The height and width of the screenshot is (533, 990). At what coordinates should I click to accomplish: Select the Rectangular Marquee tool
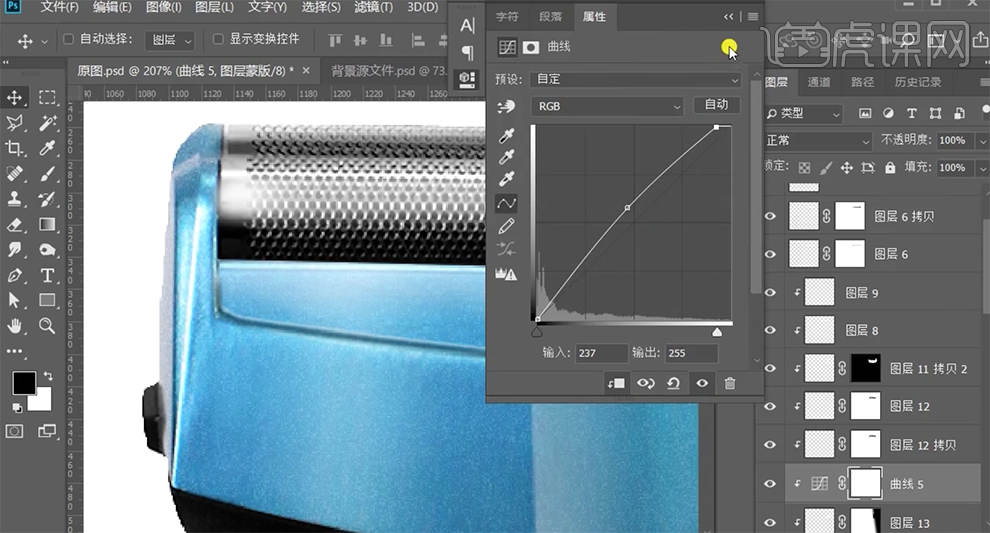(47, 97)
